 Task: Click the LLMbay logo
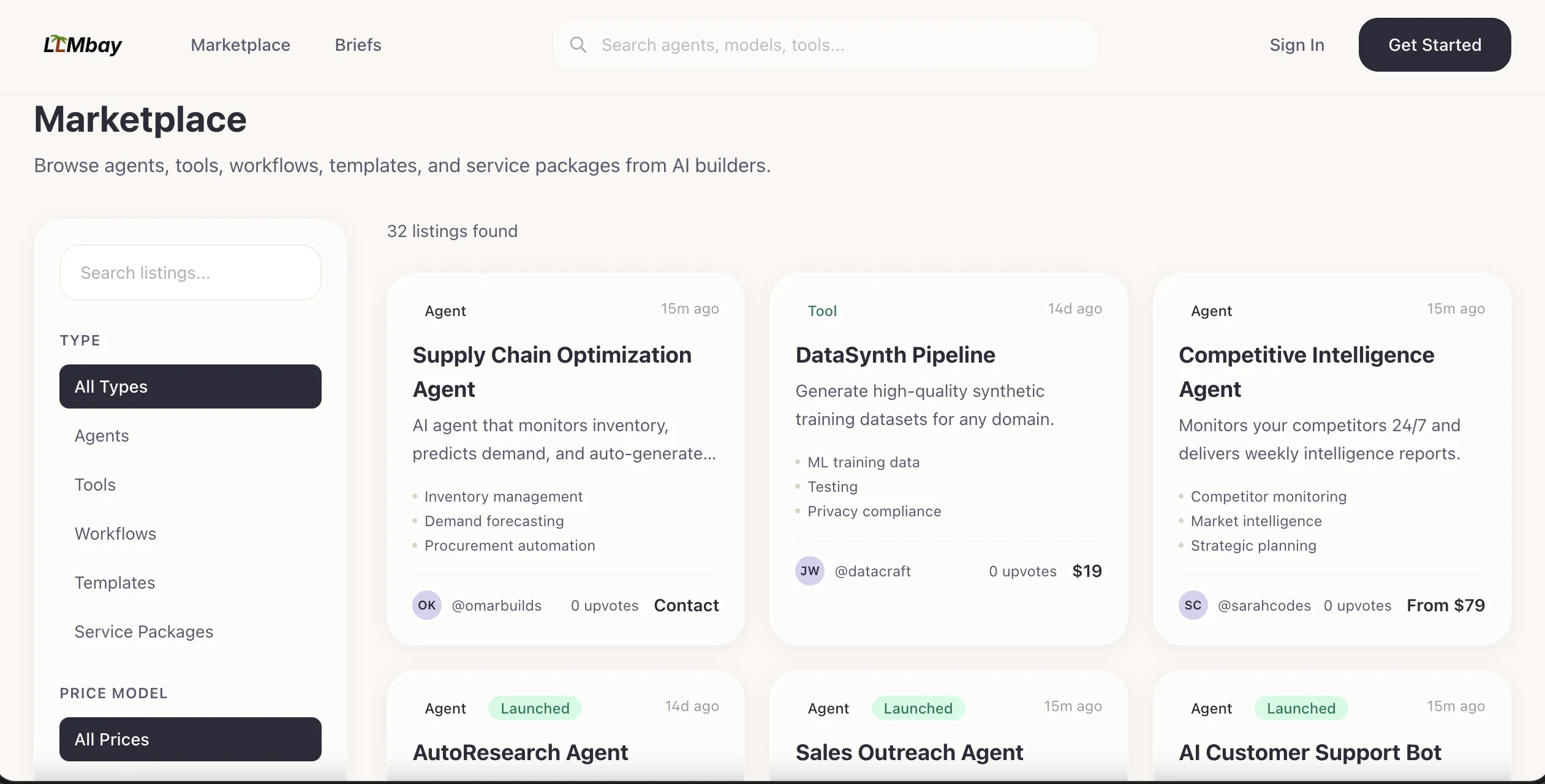click(83, 45)
